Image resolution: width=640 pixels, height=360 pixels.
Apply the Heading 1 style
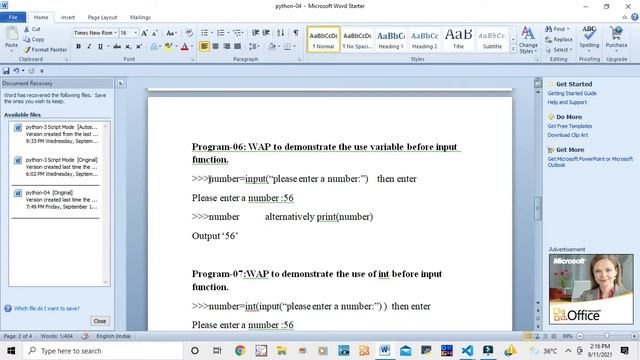391,40
